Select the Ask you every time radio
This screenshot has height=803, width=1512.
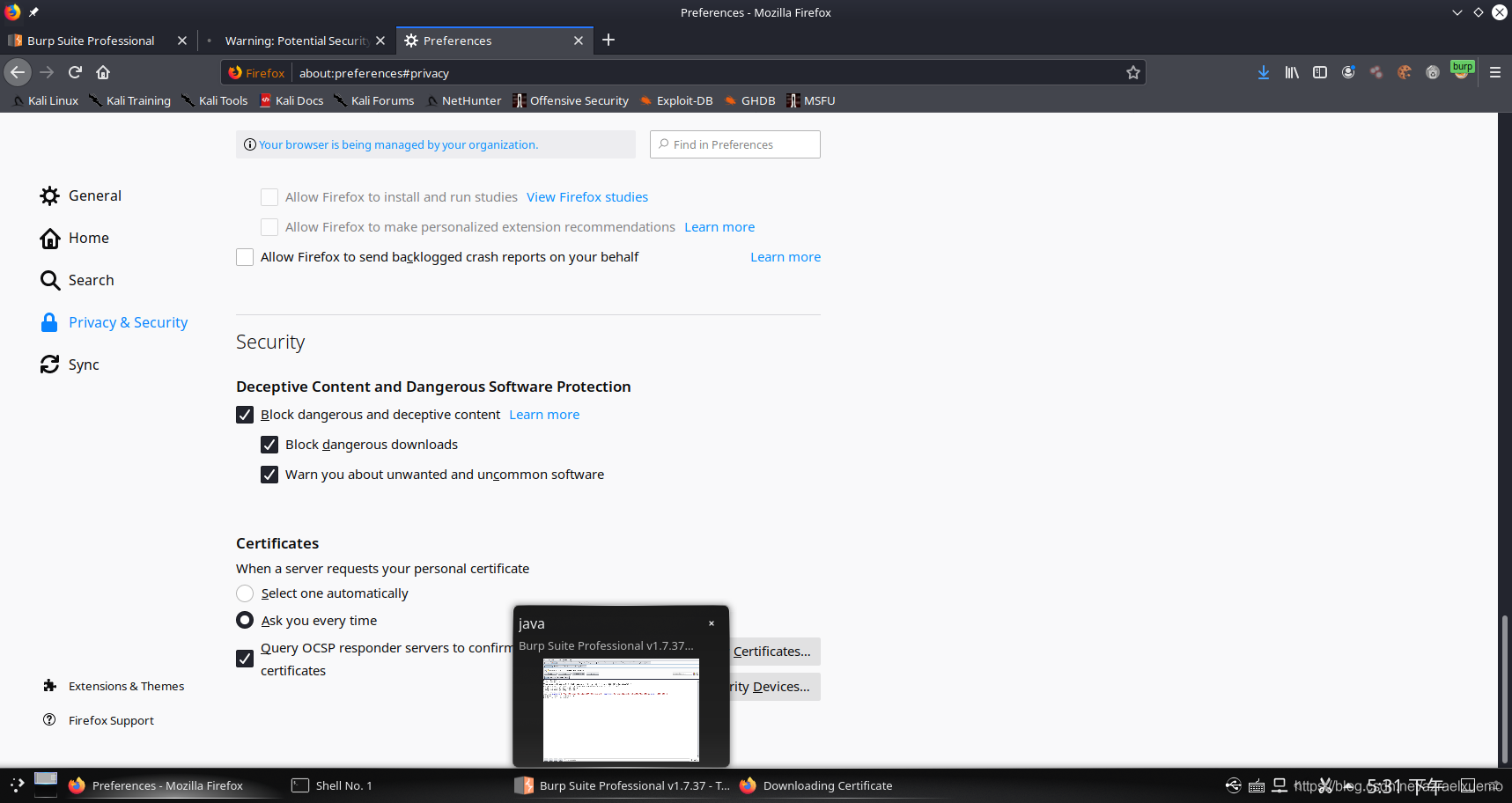(x=245, y=621)
